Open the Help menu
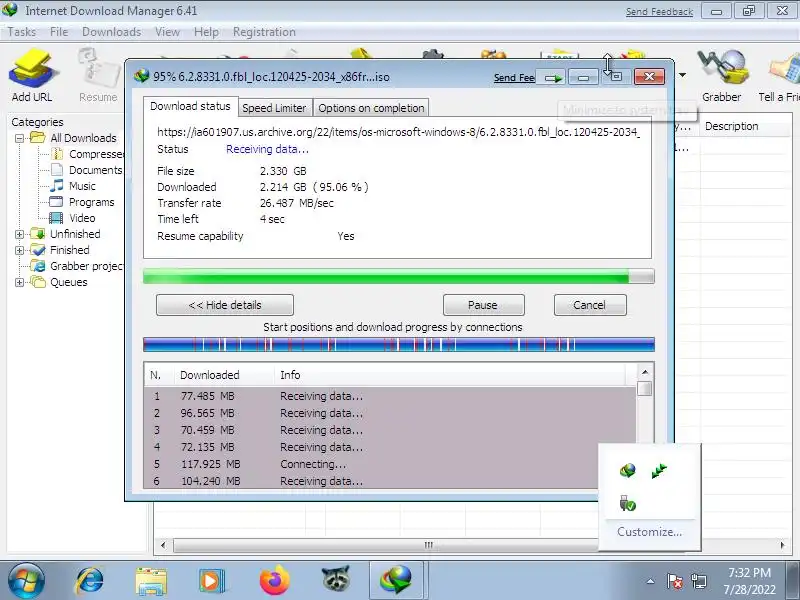 pos(206,32)
